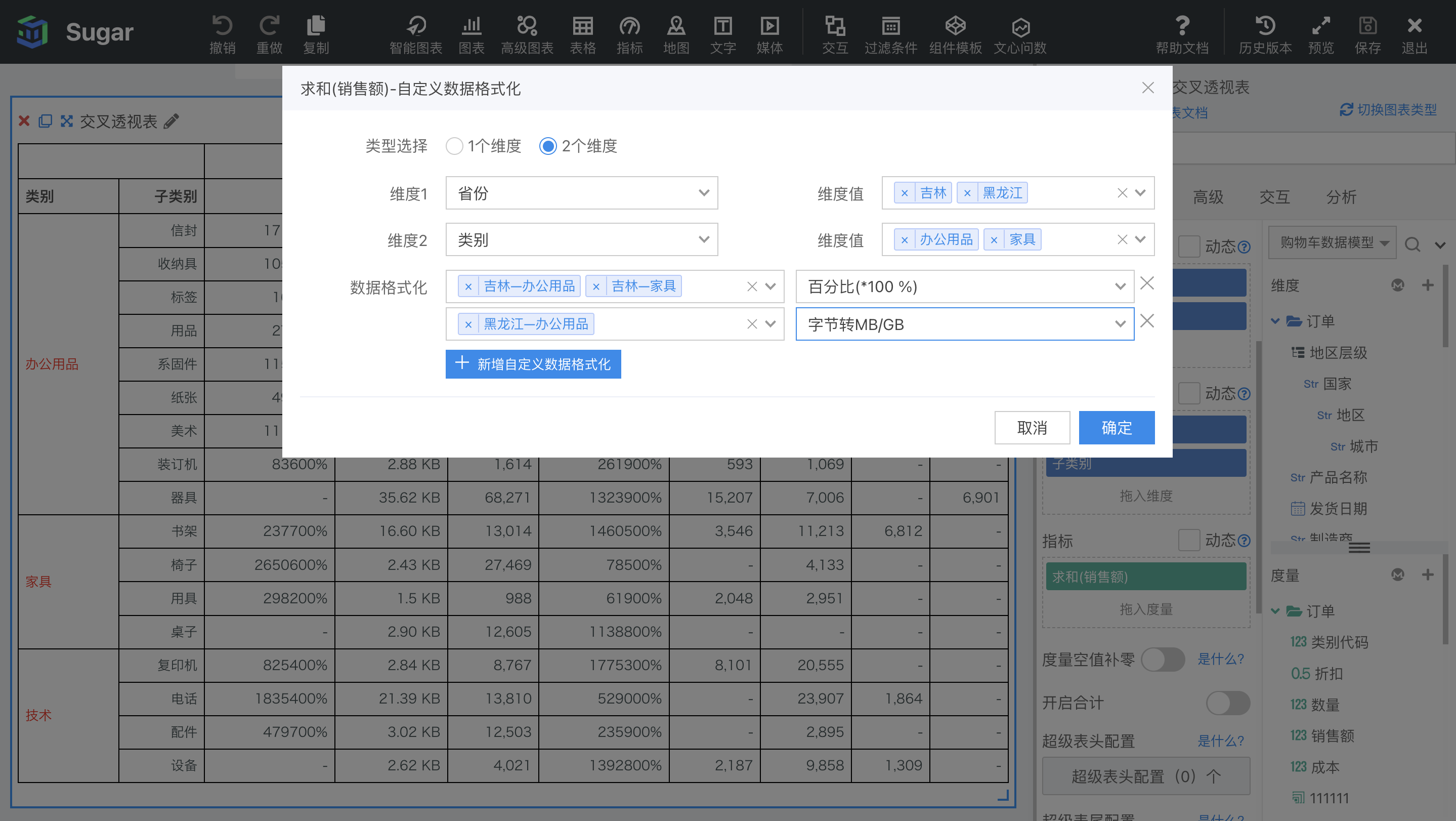Toggle the 度量空值补零 switch
The width and height of the screenshot is (1456, 821).
[1162, 660]
